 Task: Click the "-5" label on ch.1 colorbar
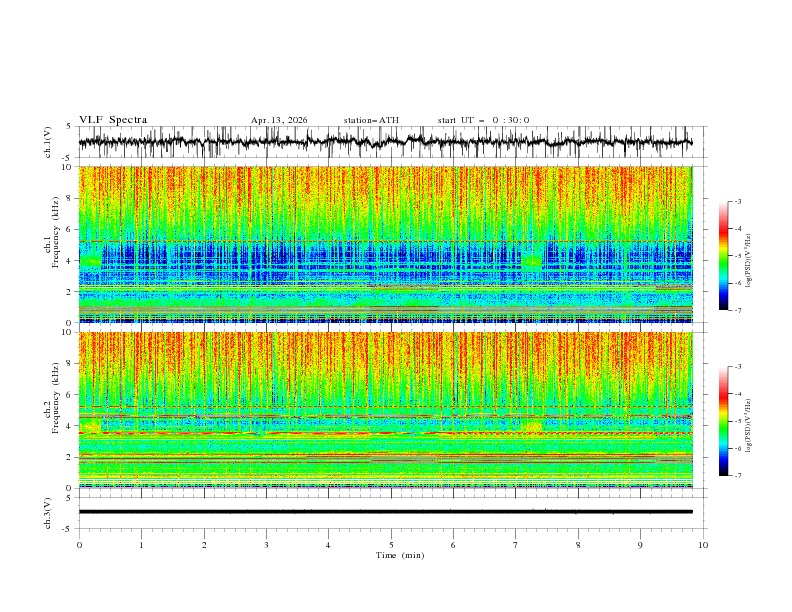tap(738, 256)
